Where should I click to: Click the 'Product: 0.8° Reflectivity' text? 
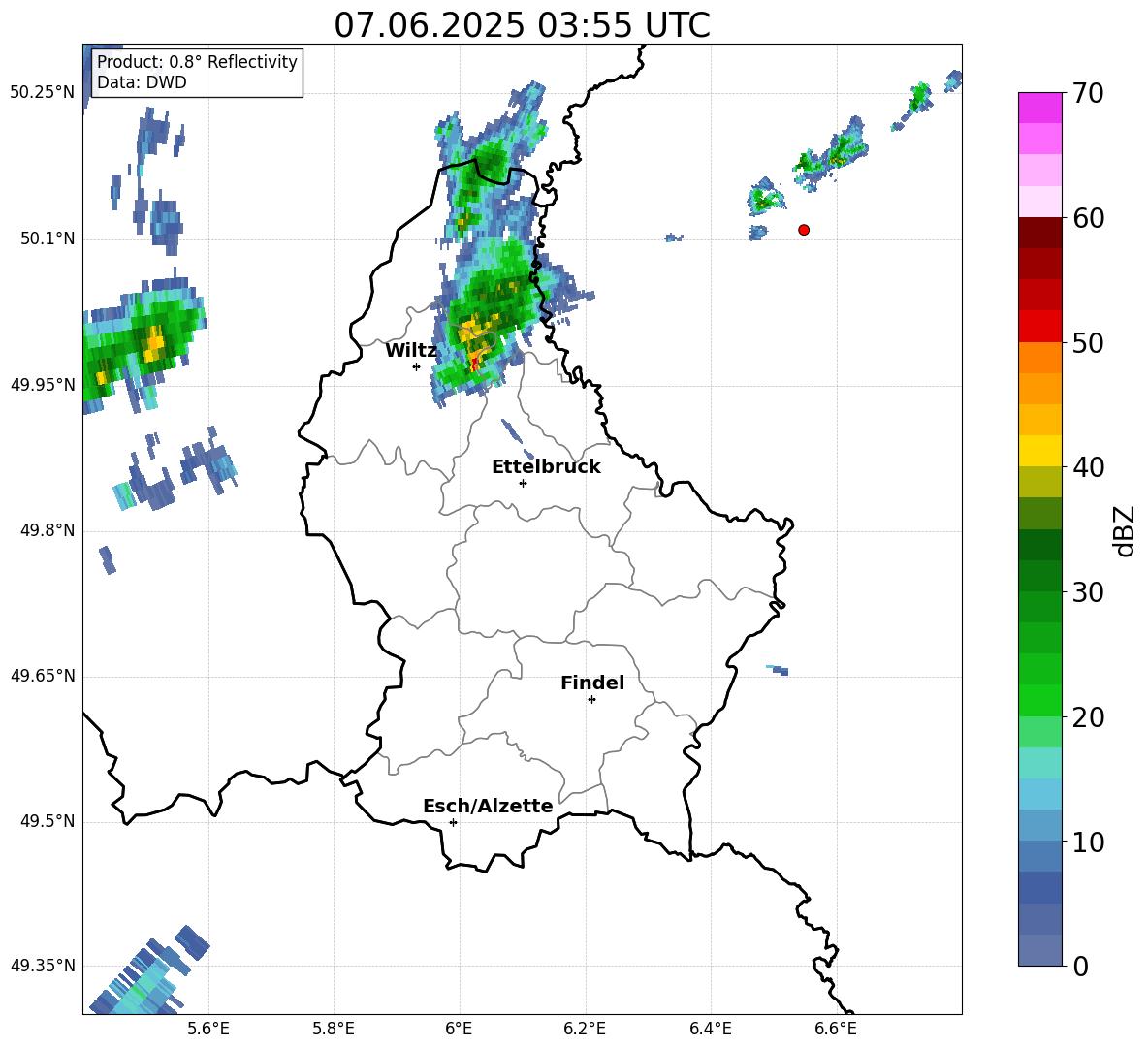point(197,62)
